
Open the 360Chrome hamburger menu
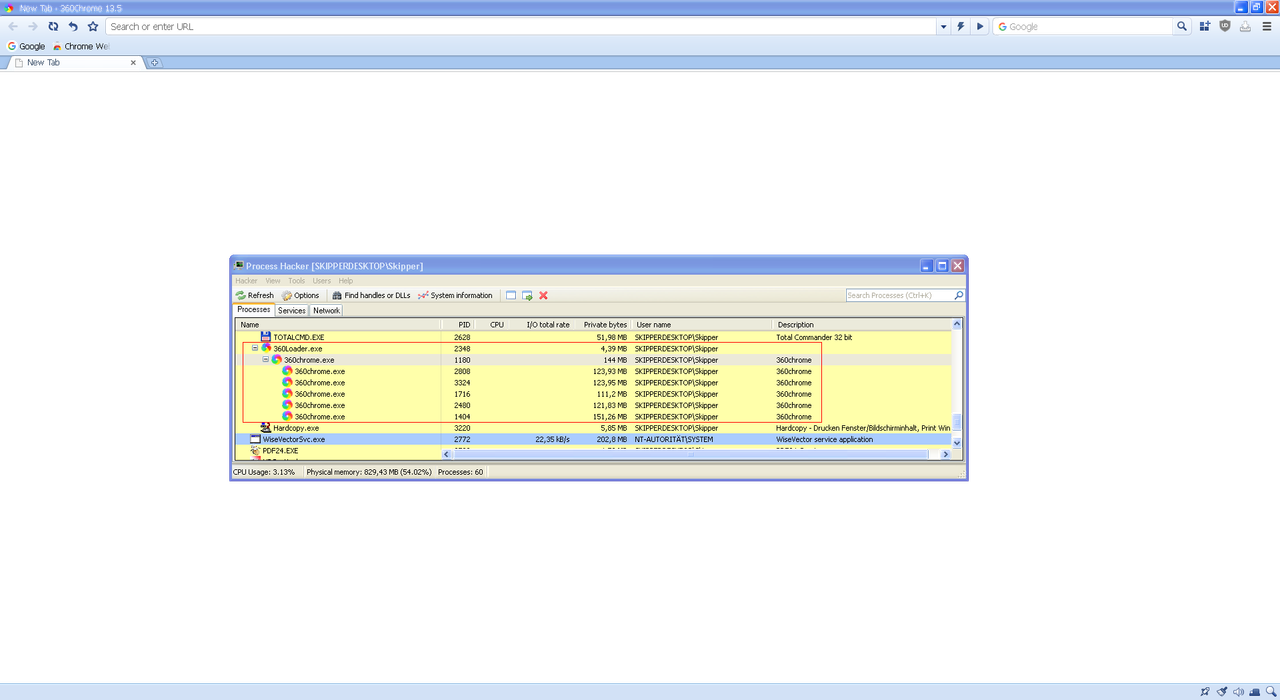(x=1266, y=27)
